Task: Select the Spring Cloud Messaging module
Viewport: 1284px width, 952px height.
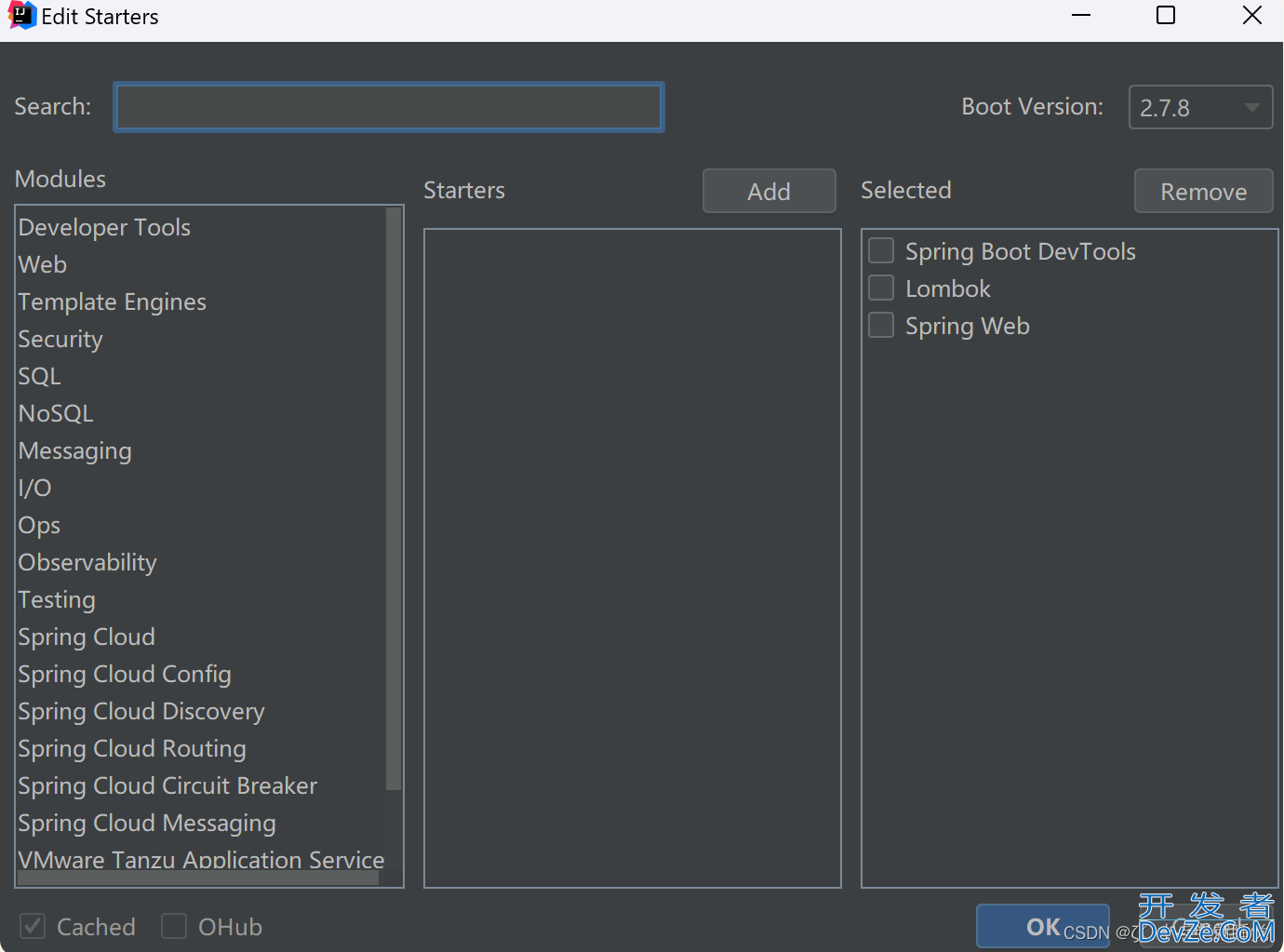Action: (x=201, y=823)
